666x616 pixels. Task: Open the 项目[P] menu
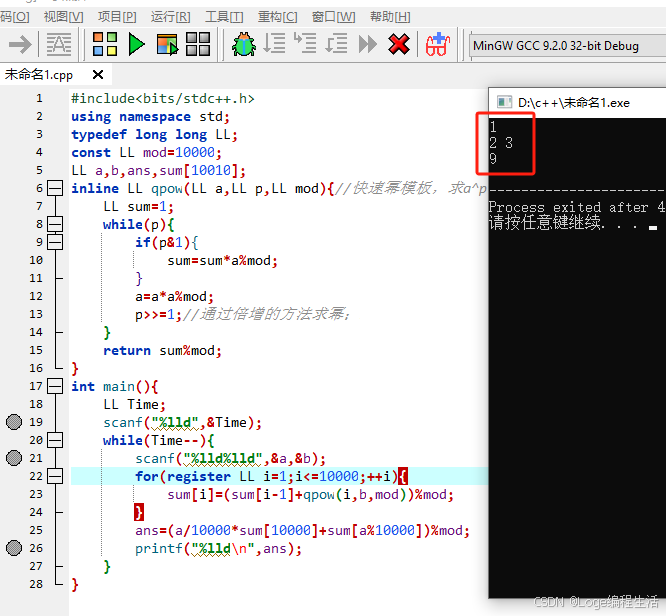[x=117, y=17]
